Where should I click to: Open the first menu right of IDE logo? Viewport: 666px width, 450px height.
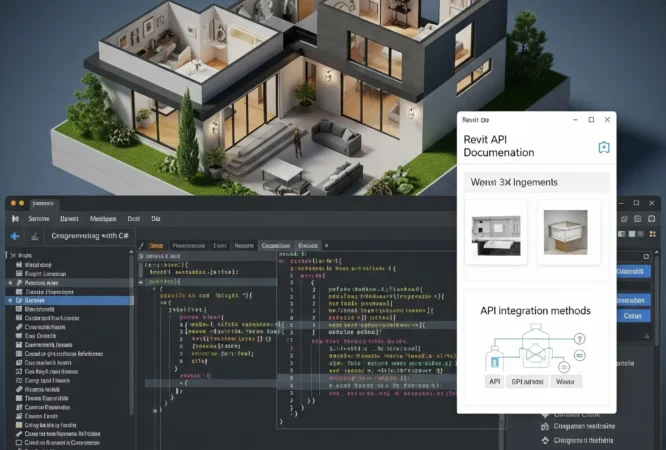39,218
